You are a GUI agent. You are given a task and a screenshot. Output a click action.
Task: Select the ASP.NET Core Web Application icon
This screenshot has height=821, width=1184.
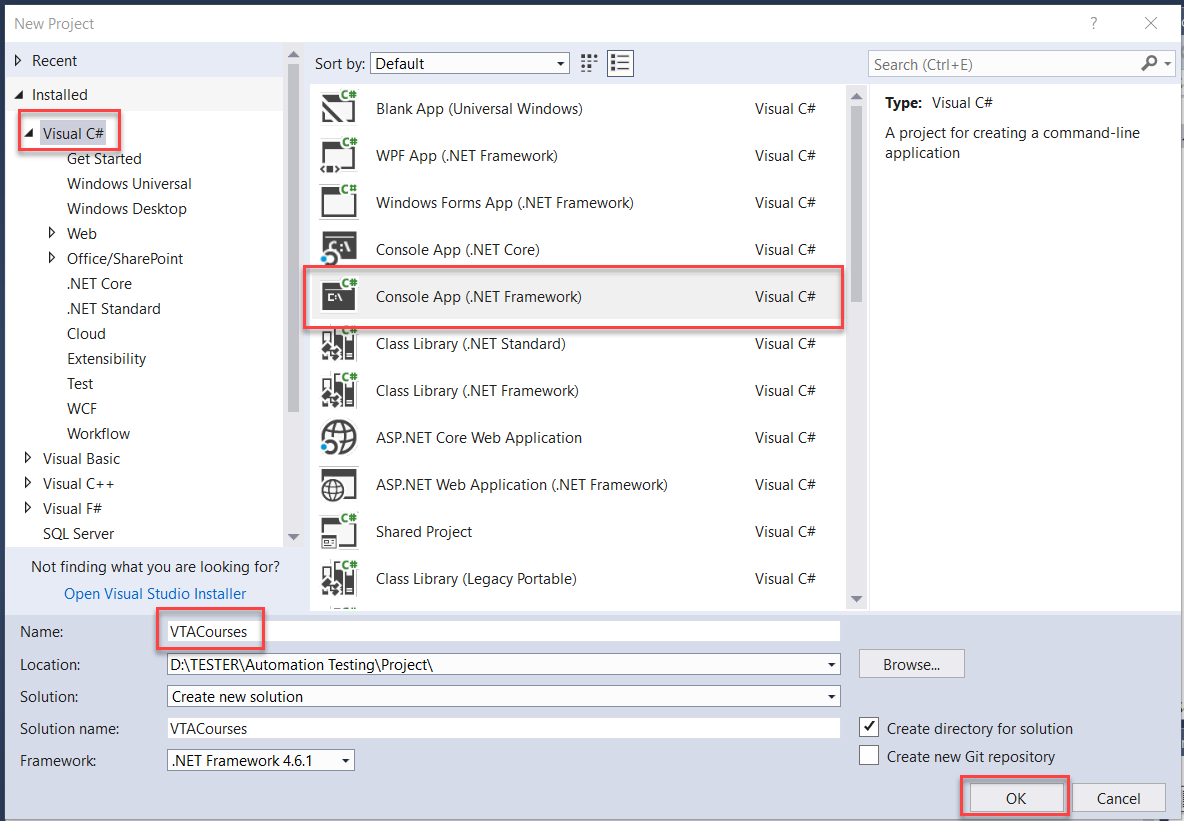(x=339, y=437)
